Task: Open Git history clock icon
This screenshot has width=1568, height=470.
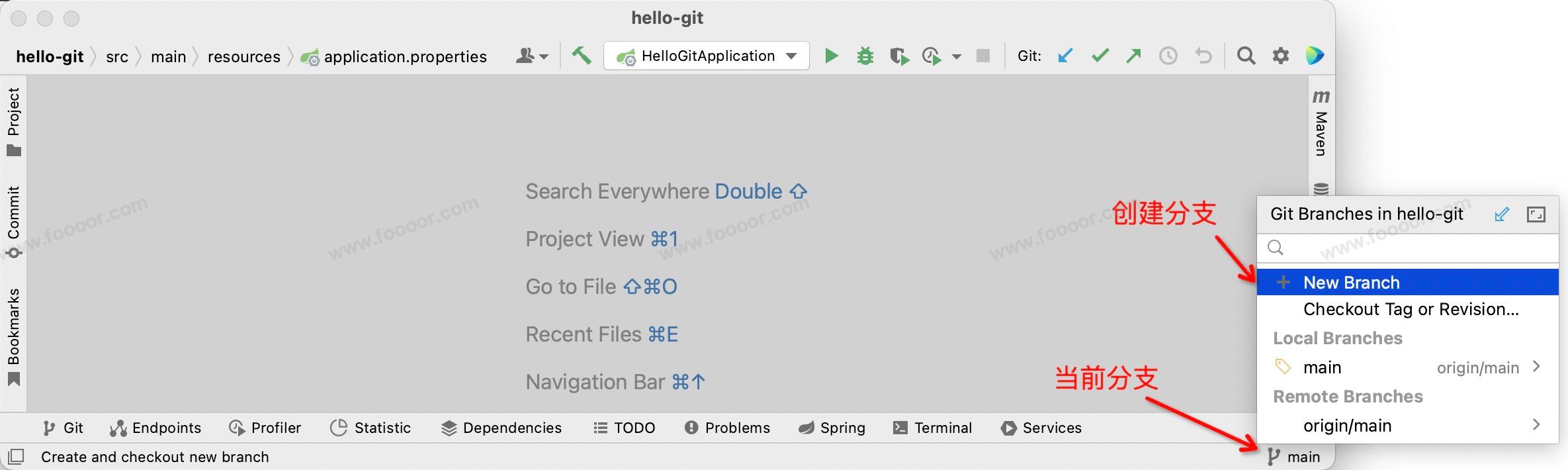Action: click(x=1168, y=56)
